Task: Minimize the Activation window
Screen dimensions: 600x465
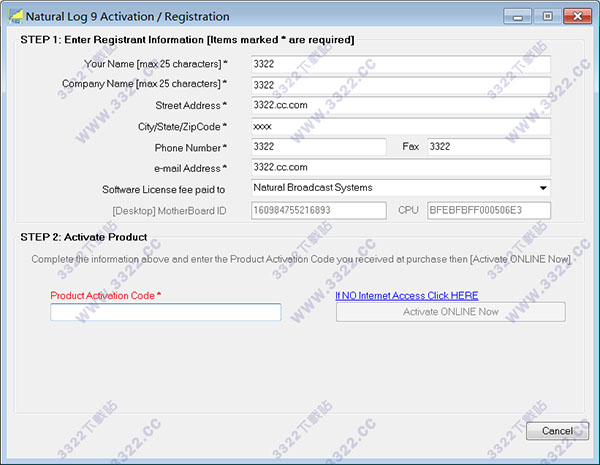Action: pos(517,16)
